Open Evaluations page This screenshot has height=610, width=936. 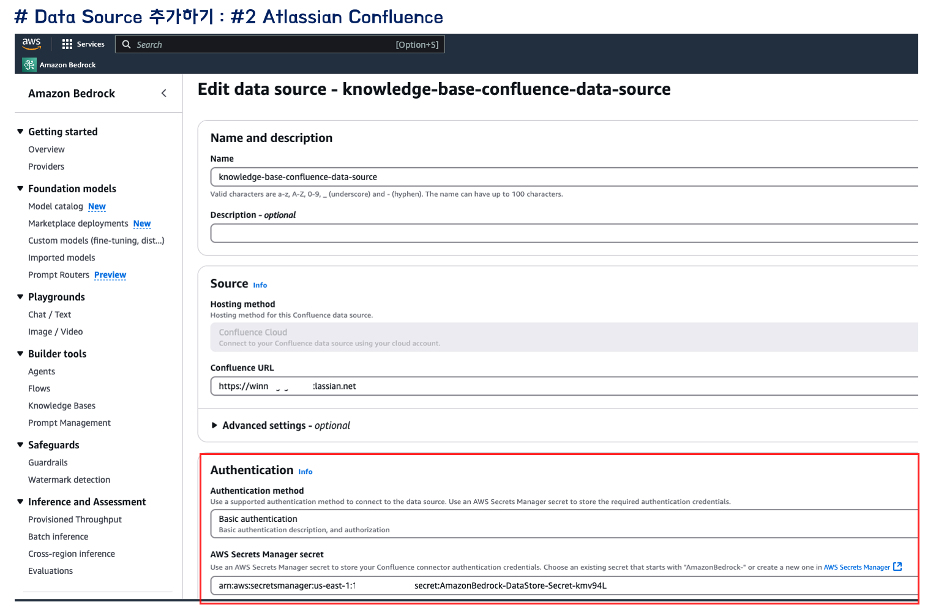(50, 571)
